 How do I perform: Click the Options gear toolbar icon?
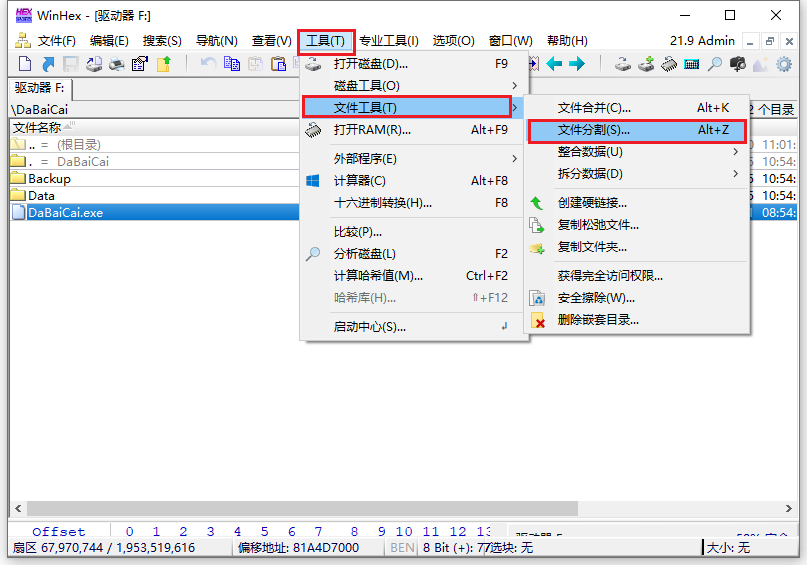(x=783, y=64)
